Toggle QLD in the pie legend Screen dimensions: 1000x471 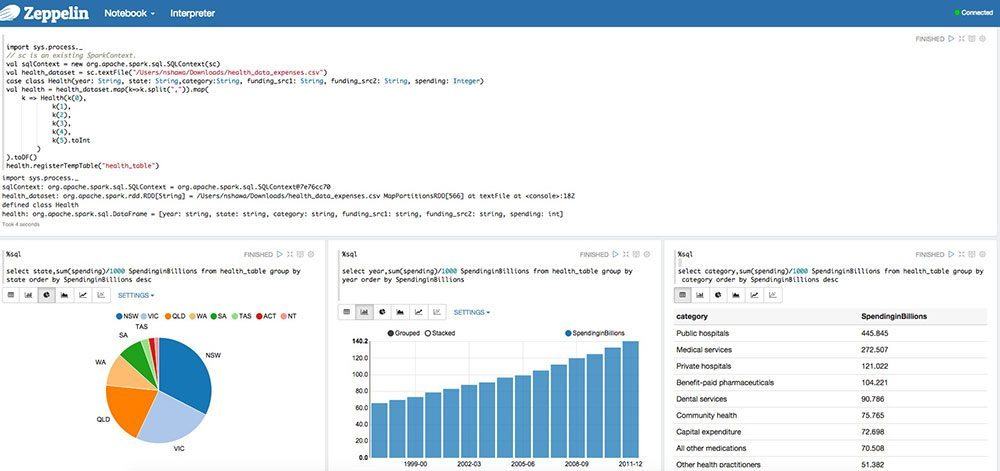[174, 316]
